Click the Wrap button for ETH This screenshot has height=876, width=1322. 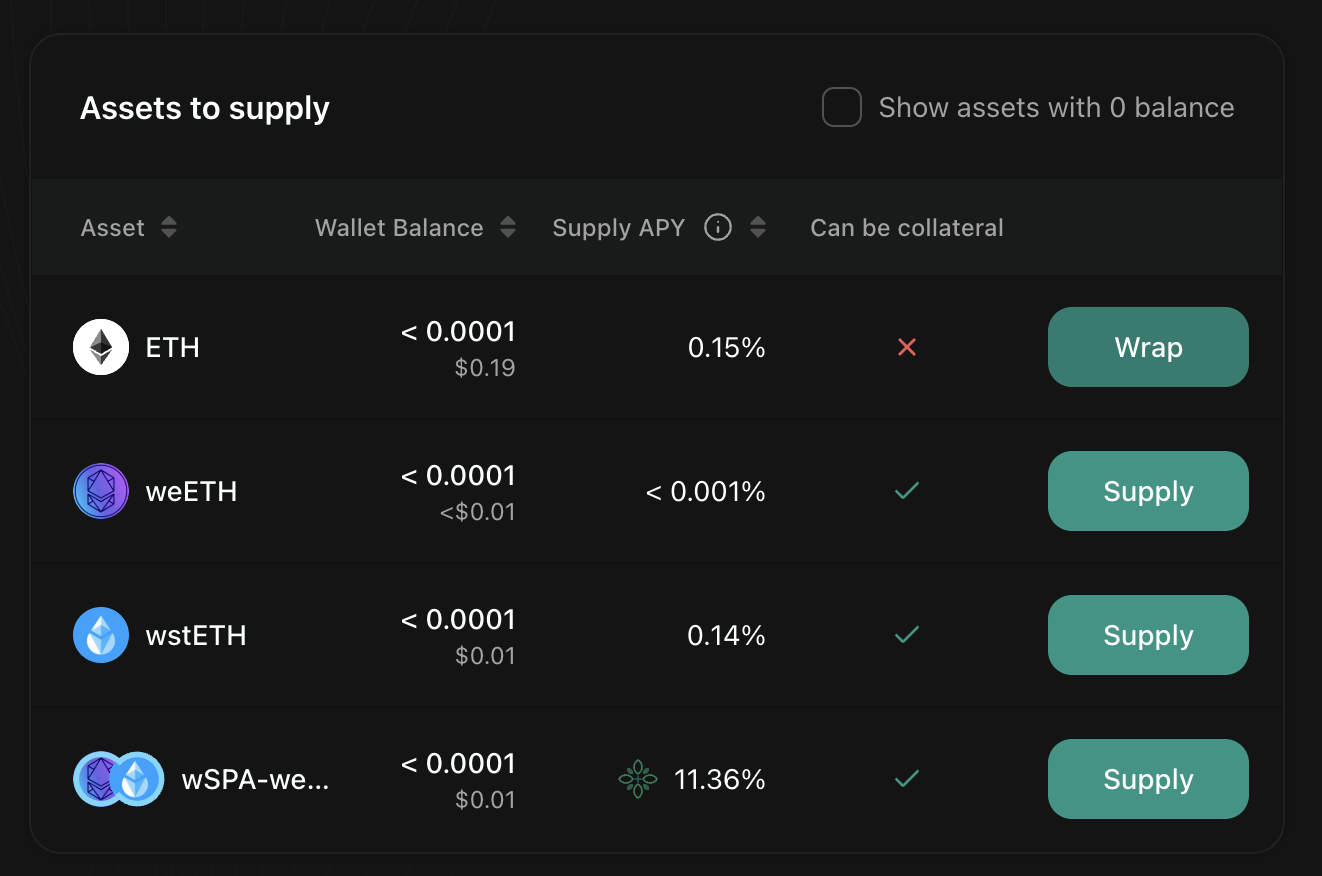point(1148,347)
